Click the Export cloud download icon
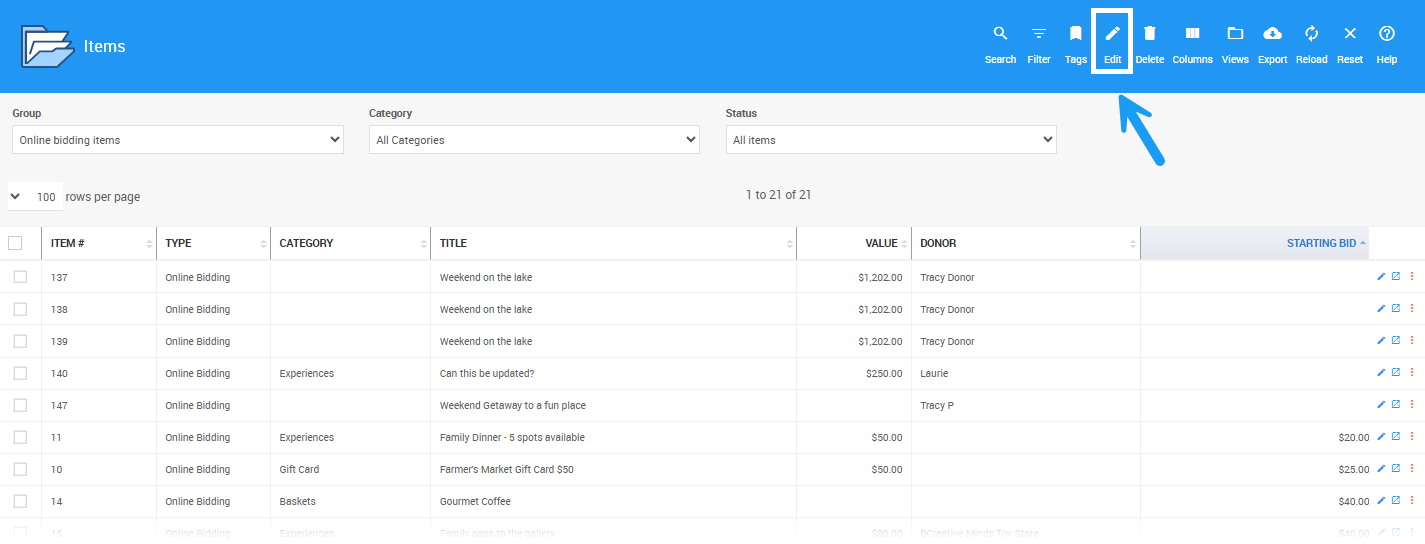 (1272, 34)
